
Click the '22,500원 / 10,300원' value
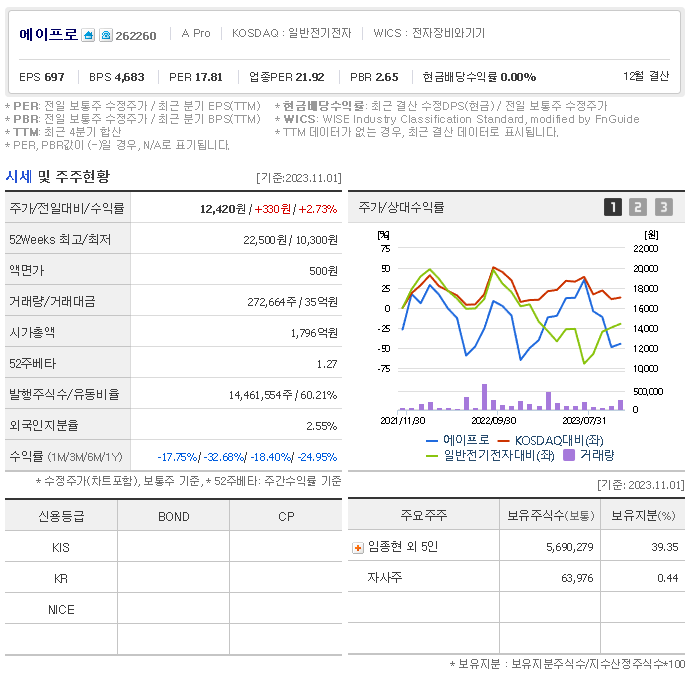tap(290, 240)
